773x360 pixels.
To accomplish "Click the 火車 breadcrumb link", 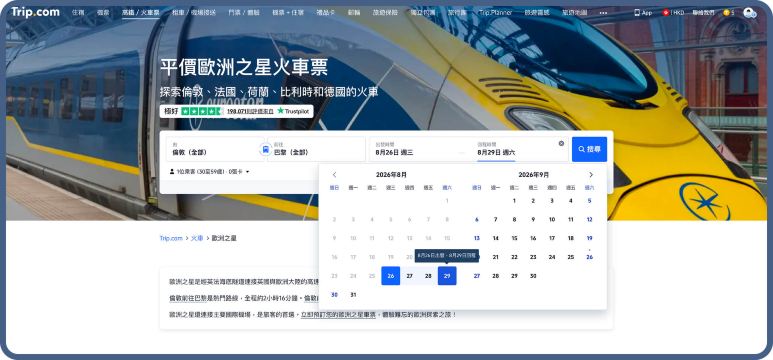I will 197,238.
